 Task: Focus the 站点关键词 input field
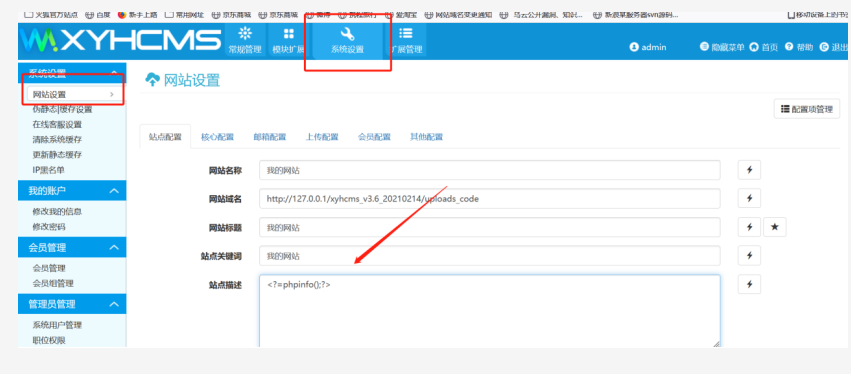pyautogui.click(x=490, y=256)
